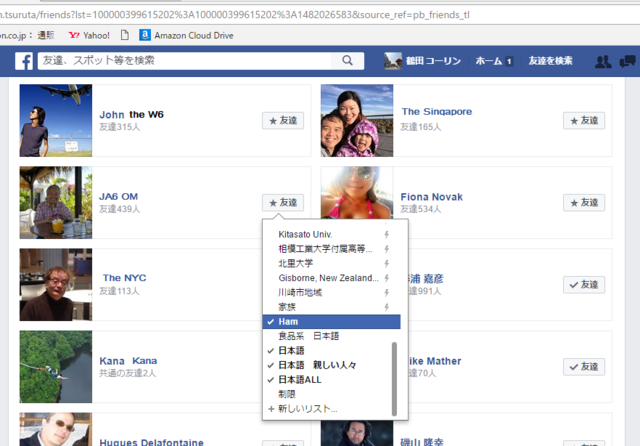Click 友達を検索 in the header

click(x=550, y=61)
